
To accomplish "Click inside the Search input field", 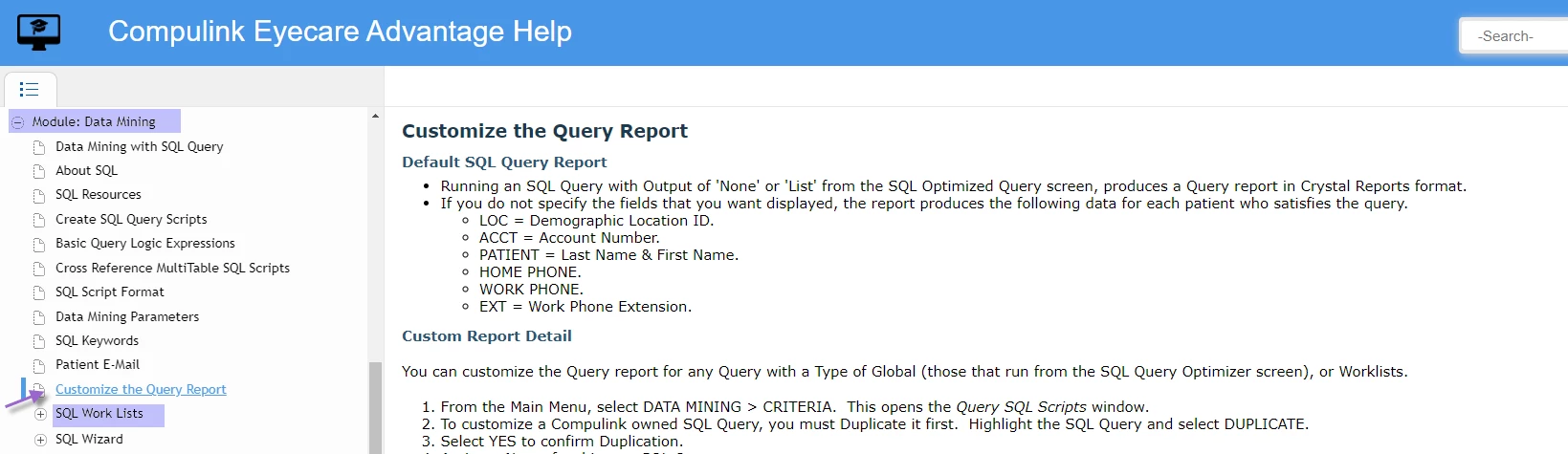I will pyautogui.click(x=1516, y=36).
